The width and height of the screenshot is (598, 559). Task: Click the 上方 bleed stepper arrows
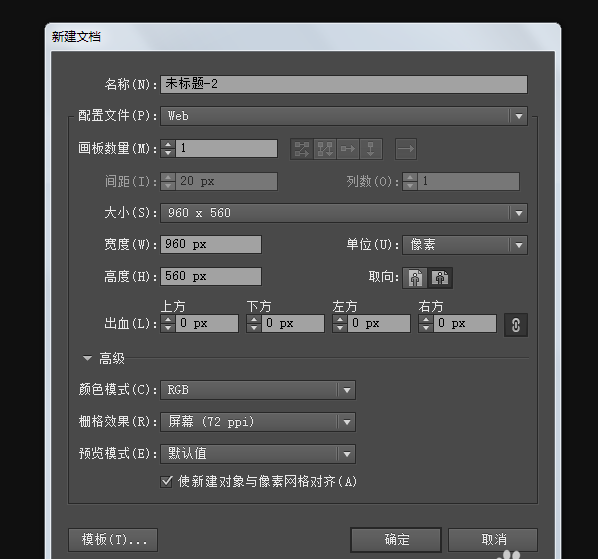point(168,323)
